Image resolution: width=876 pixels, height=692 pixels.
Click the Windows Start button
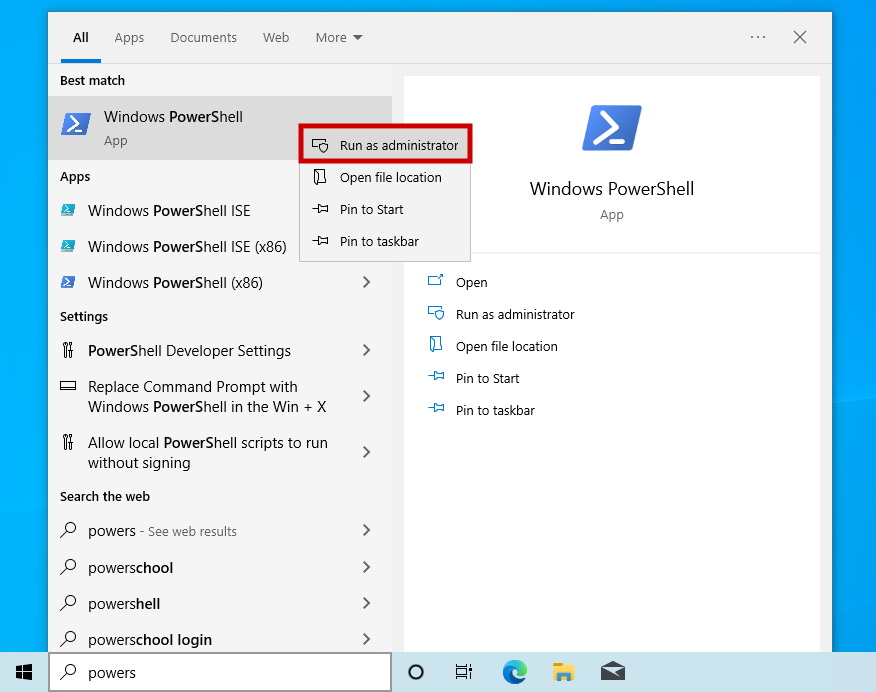pyautogui.click(x=24, y=672)
